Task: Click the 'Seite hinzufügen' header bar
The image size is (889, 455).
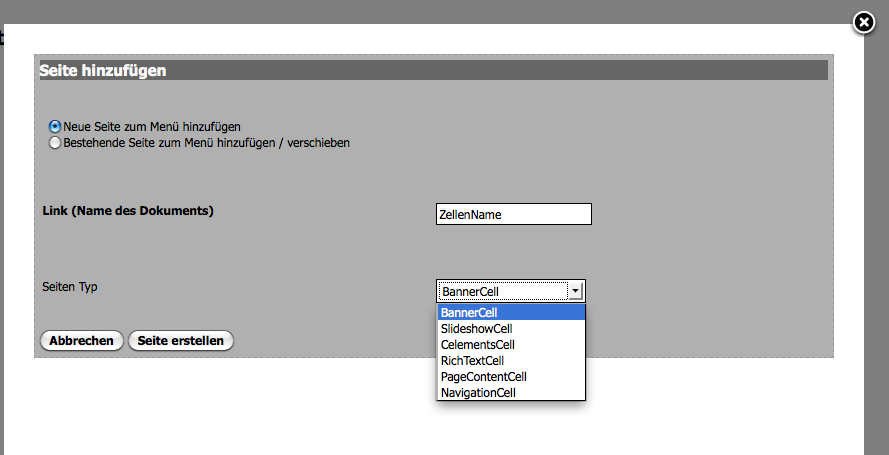Action: (x=432, y=70)
